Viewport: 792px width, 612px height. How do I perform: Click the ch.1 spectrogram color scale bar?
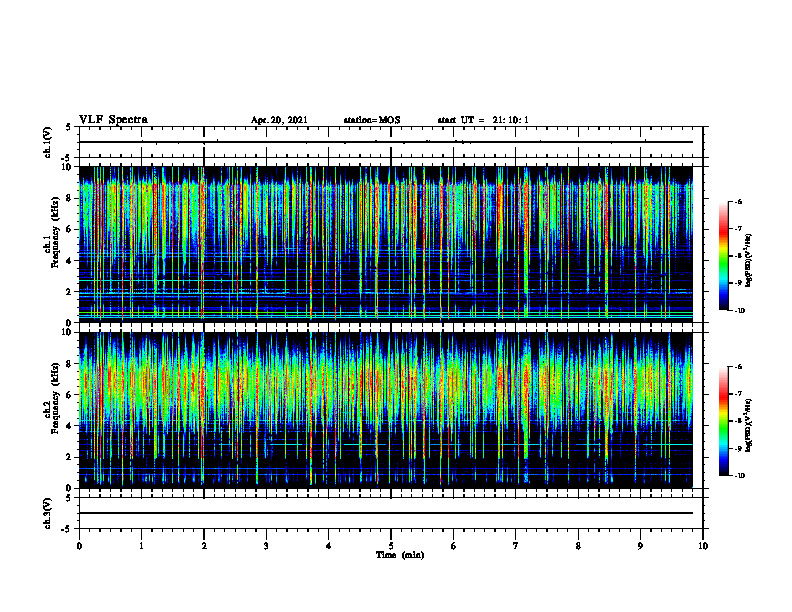[x=724, y=256]
